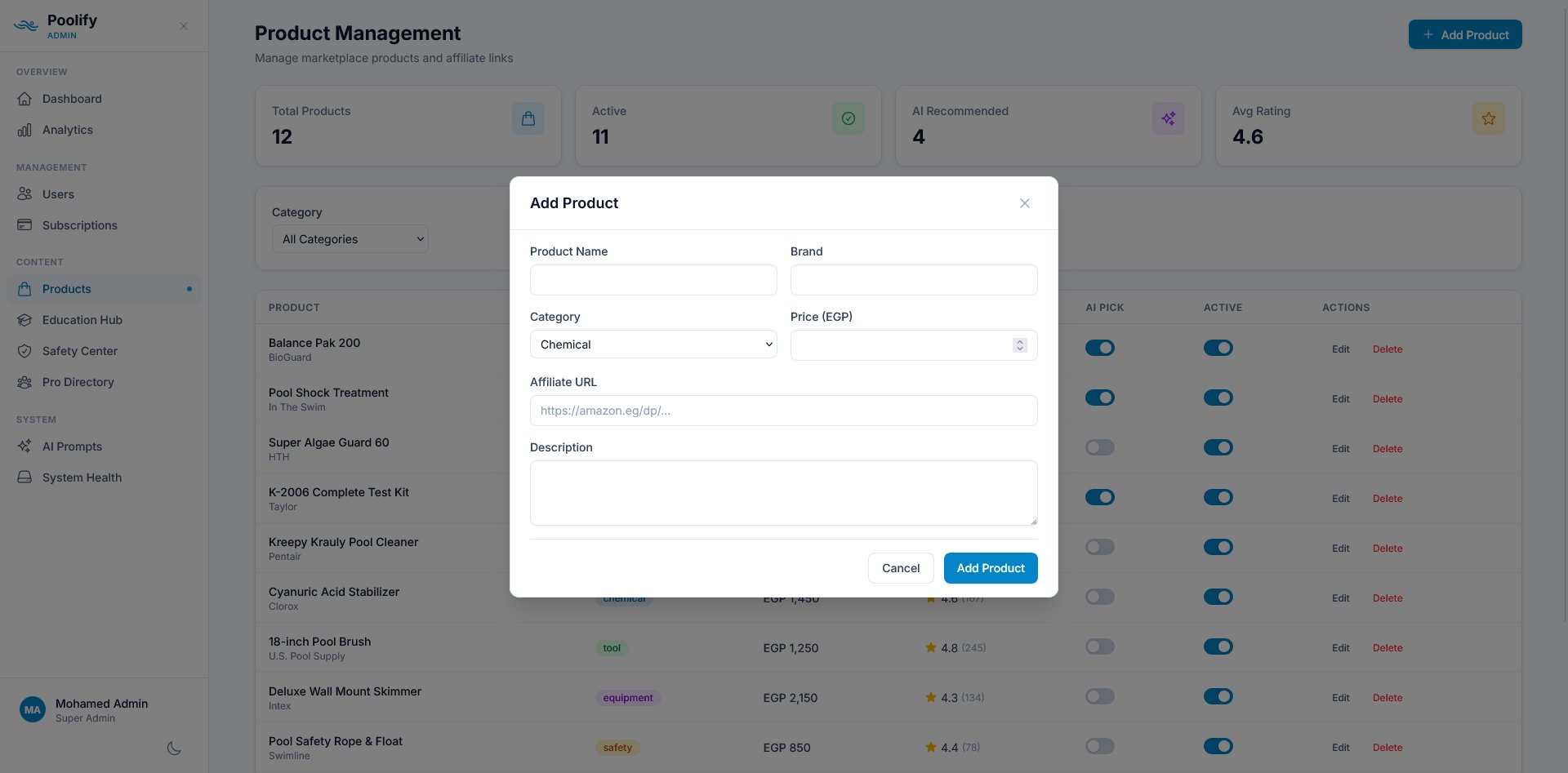Toggle dark mode with the moon icon

click(x=174, y=749)
